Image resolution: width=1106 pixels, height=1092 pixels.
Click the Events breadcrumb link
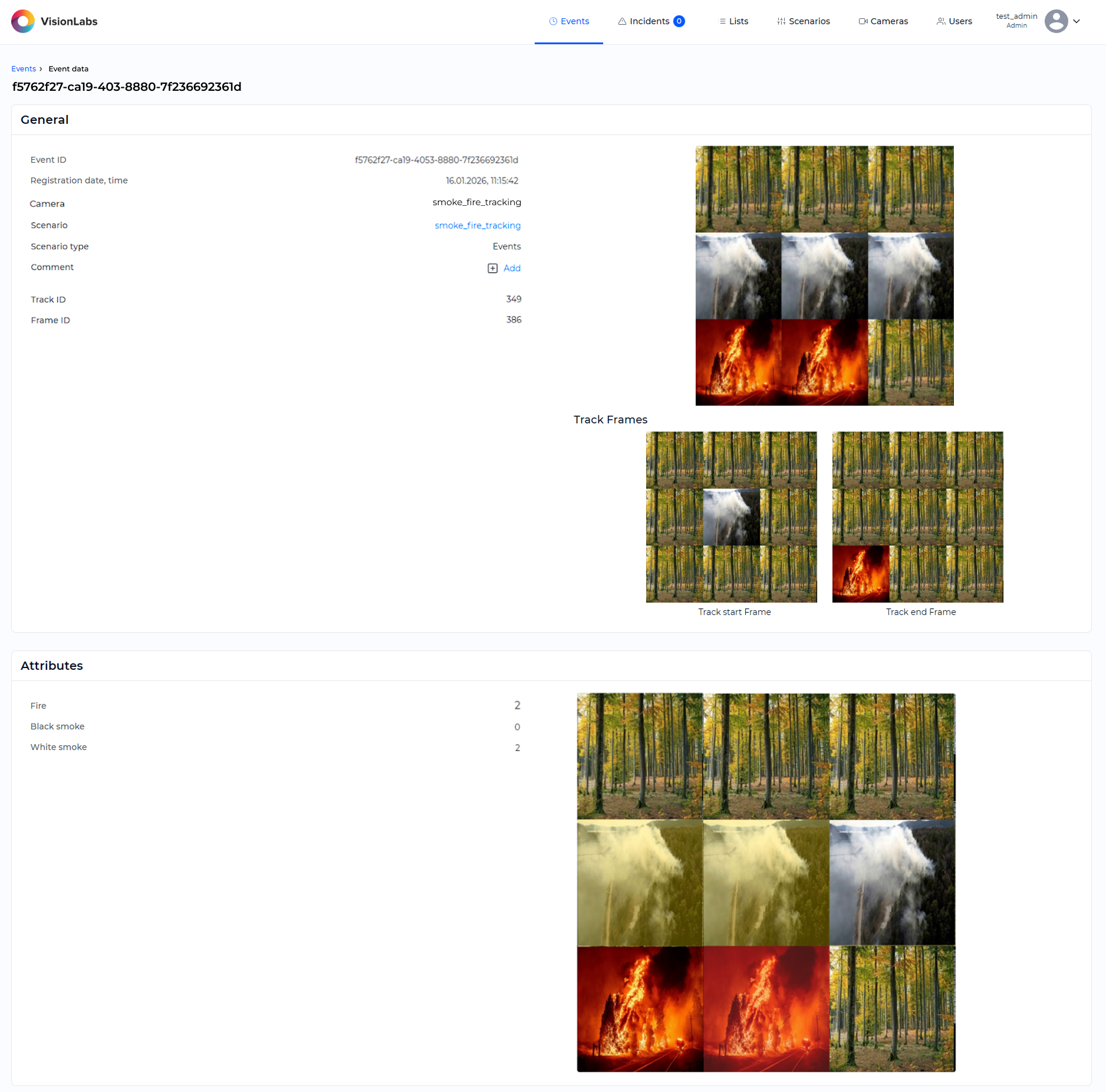pyautogui.click(x=24, y=68)
